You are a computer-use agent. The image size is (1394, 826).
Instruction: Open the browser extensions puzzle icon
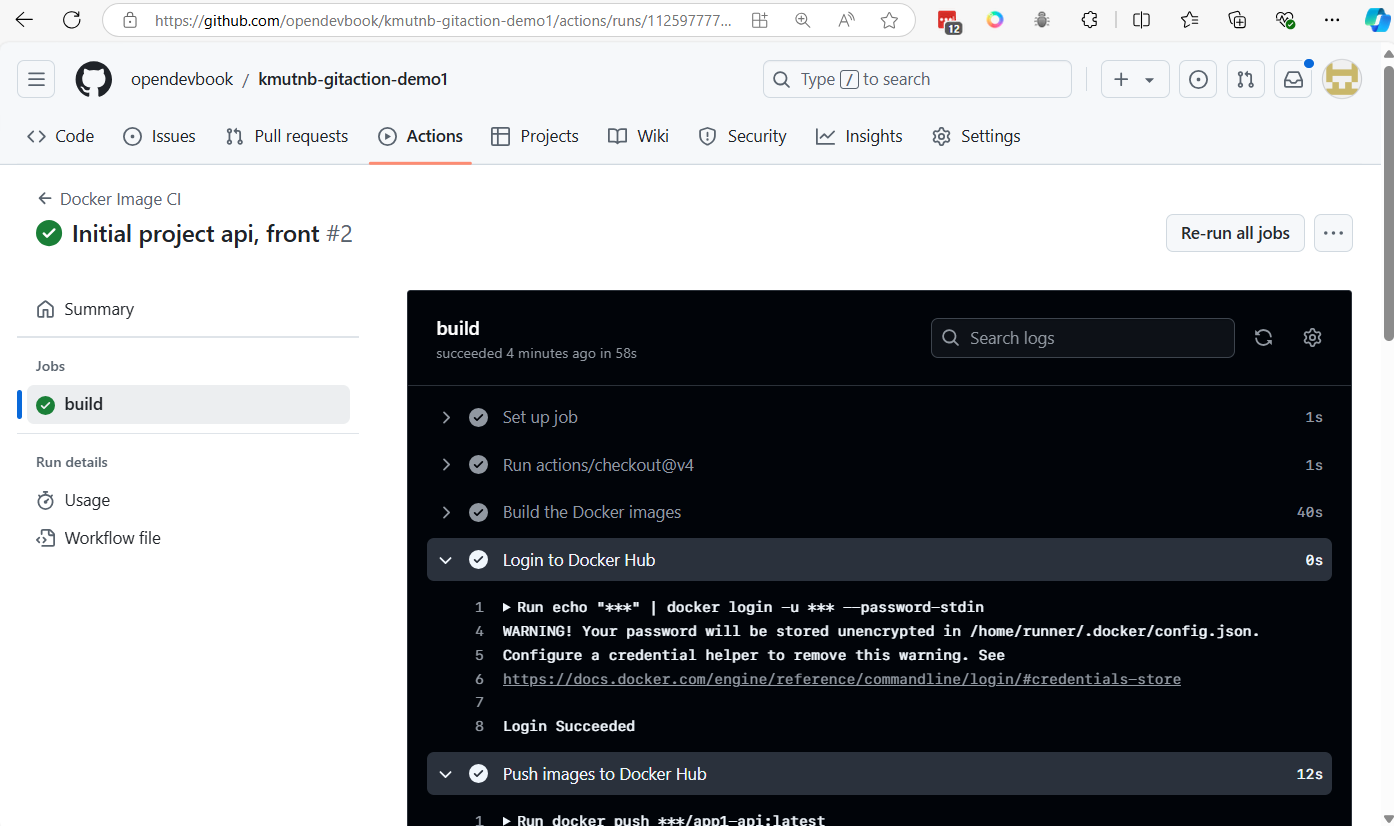1090,20
